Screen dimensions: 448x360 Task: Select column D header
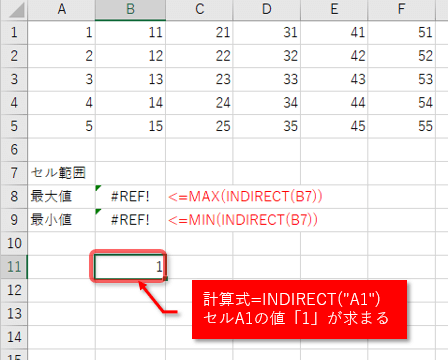(x=267, y=9)
